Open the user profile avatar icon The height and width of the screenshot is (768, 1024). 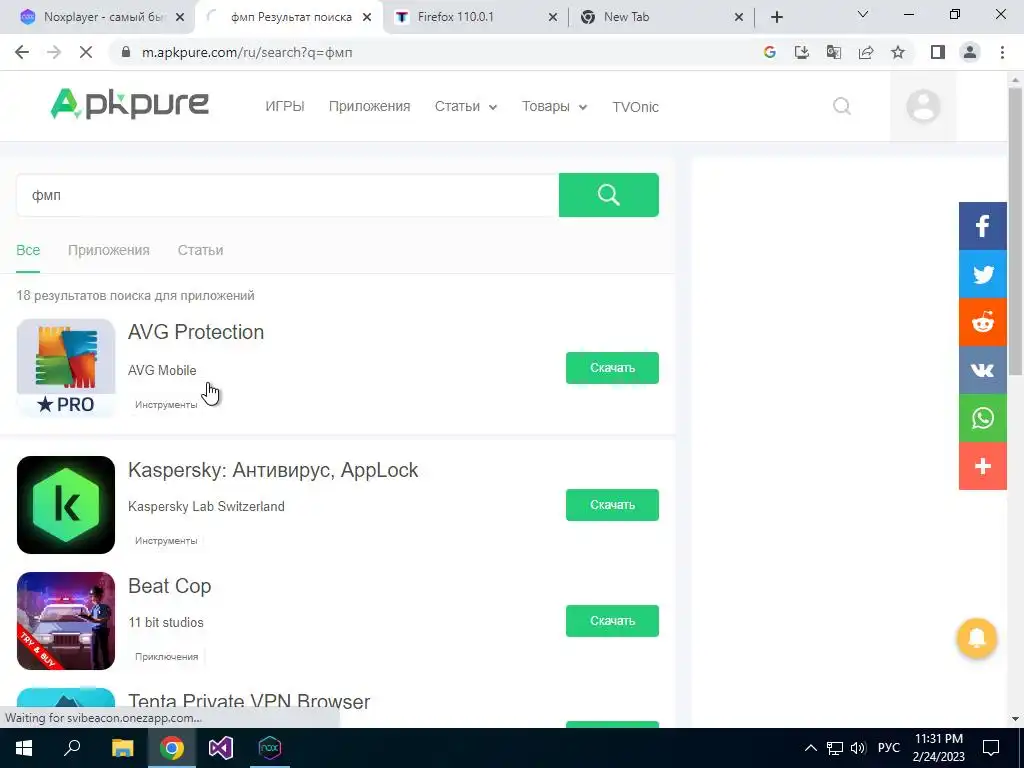tap(923, 106)
